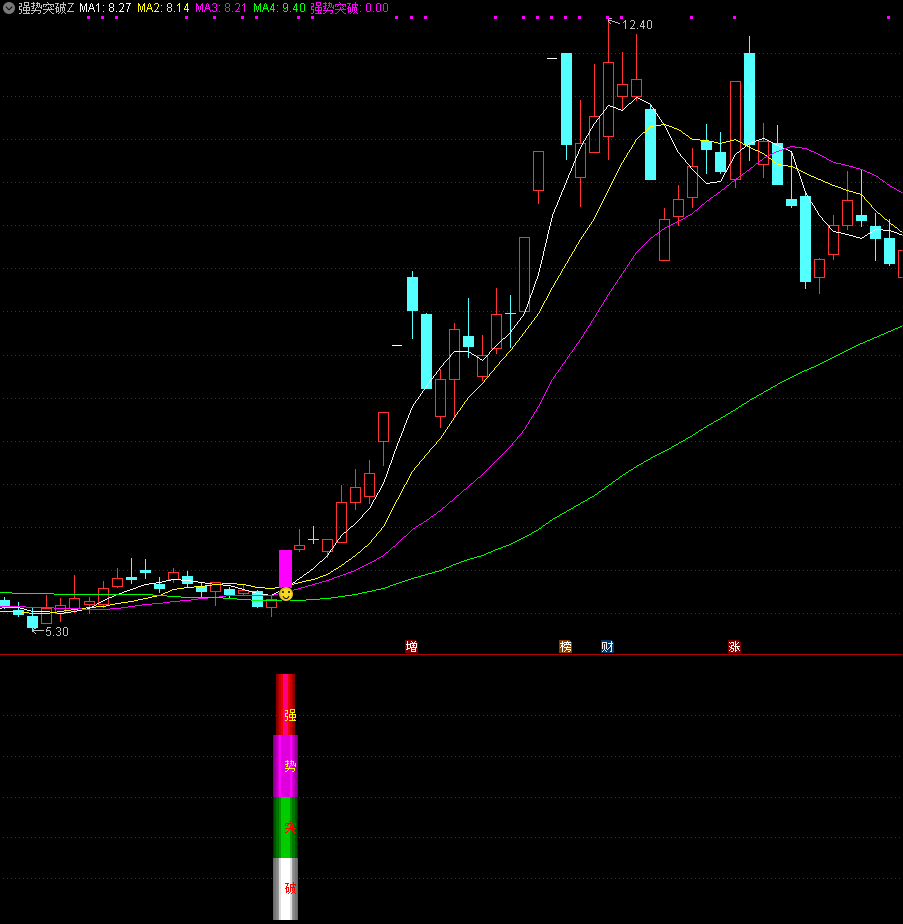The image size is (903, 924).
Task: Click the 5.30 low price label
Action: [x=57, y=632]
